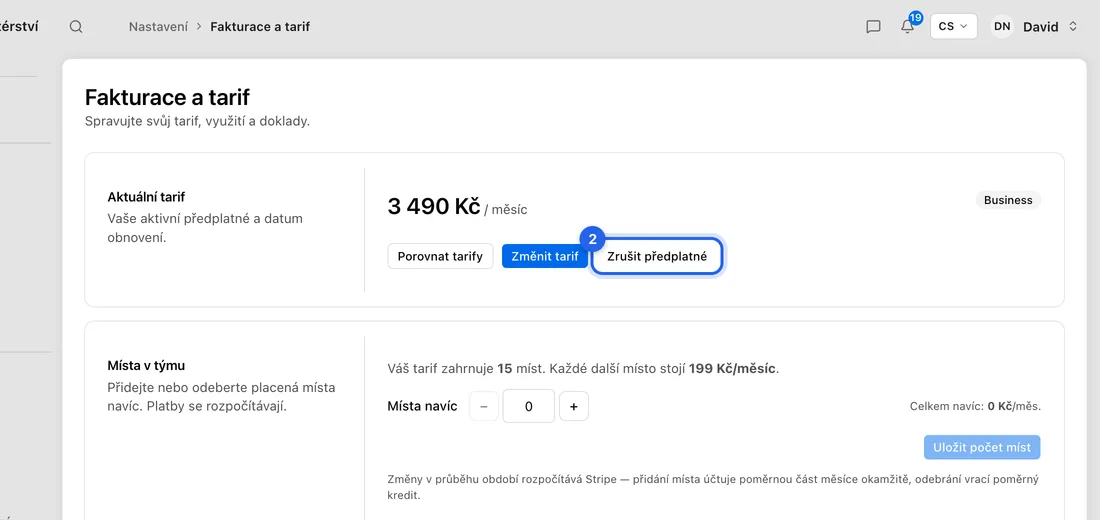Click the Fakturace a tarif page title

coord(167,98)
